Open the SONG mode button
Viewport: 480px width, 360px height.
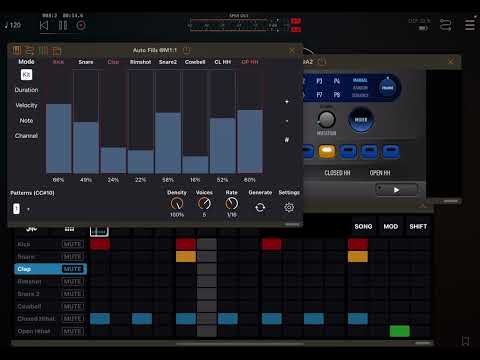[x=363, y=227]
